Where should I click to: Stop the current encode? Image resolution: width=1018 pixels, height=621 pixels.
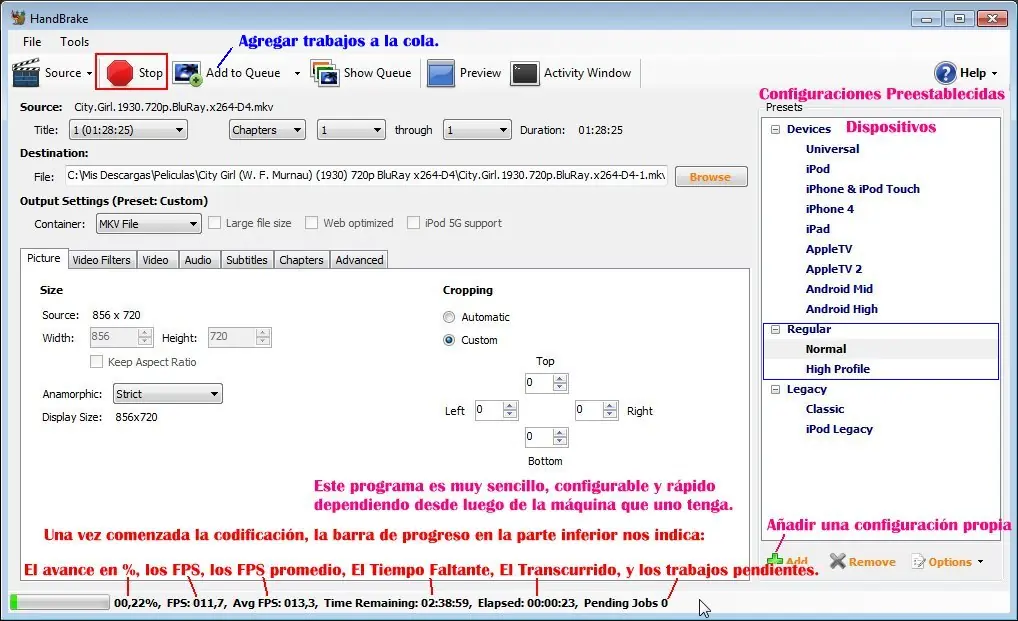pyautogui.click(x=132, y=72)
